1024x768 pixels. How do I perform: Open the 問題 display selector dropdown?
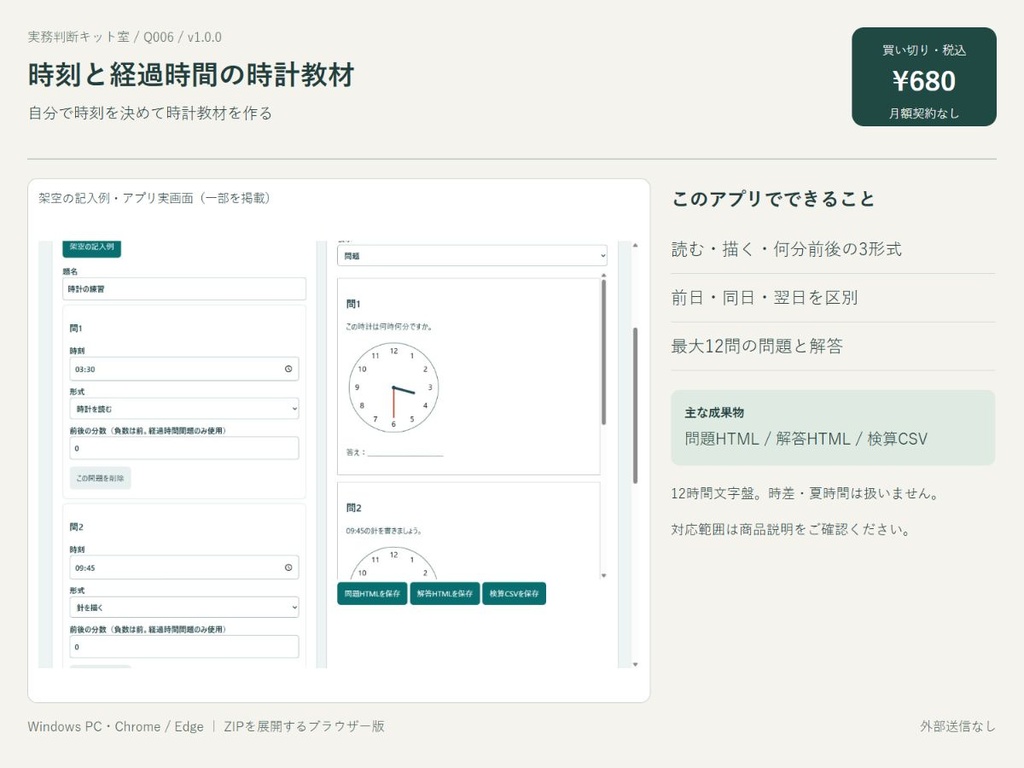472,256
